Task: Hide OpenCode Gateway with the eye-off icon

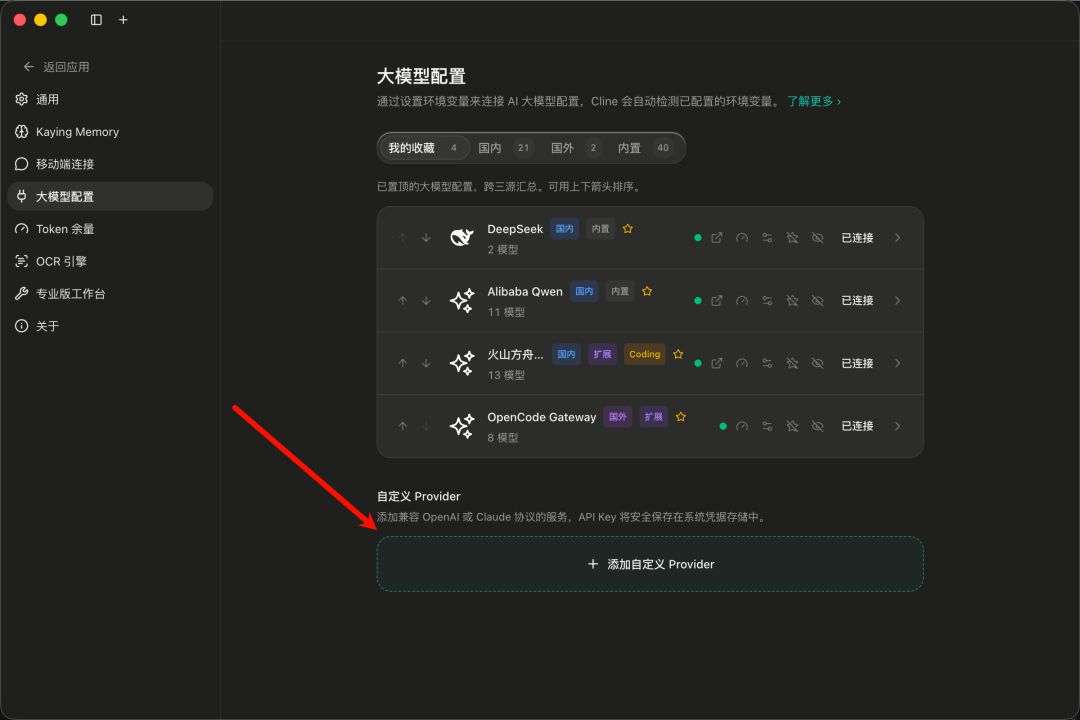Action: coord(818,426)
